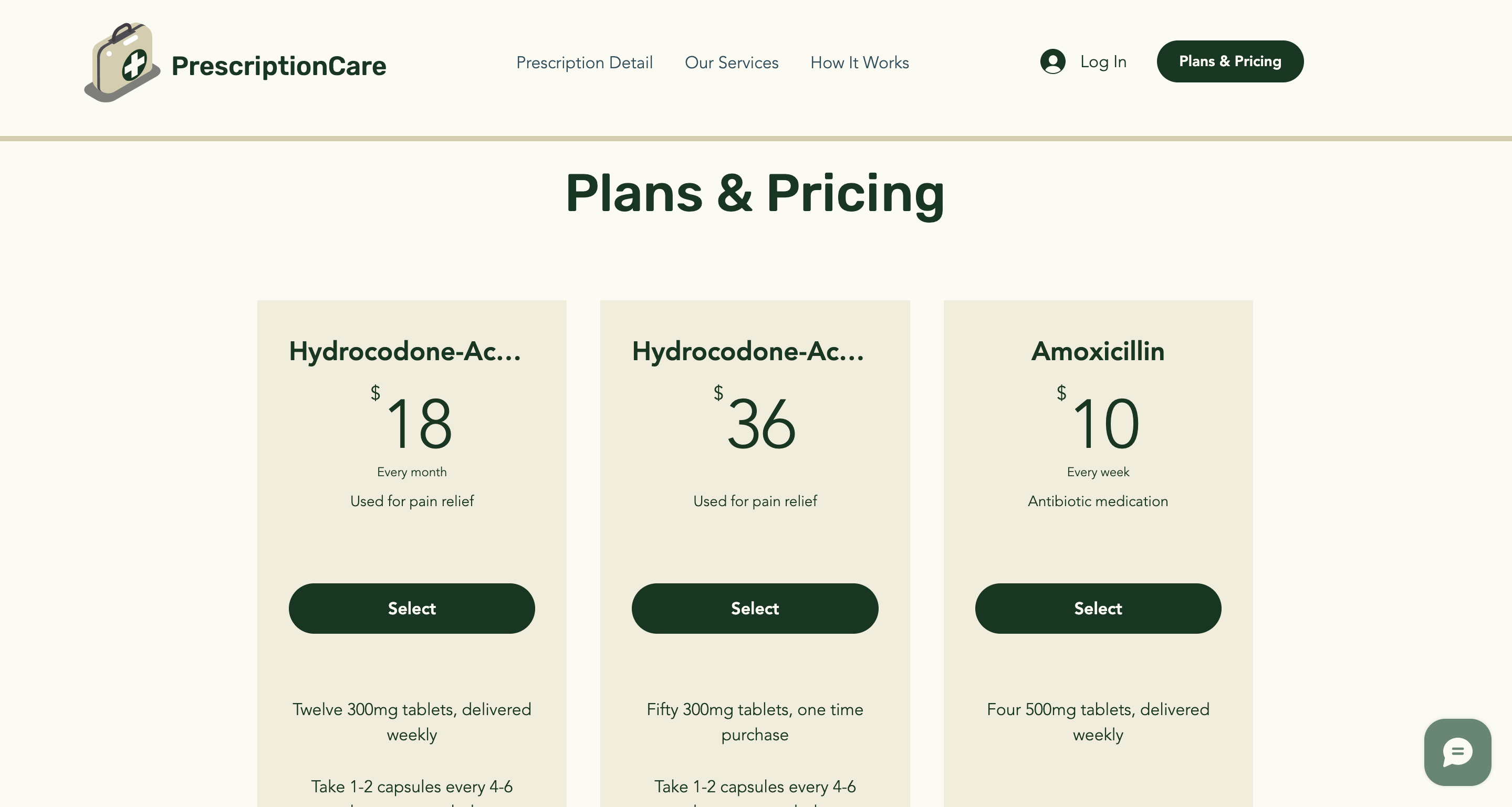Click the Amoxicillin plan title
This screenshot has width=1512, height=807.
(1098, 351)
